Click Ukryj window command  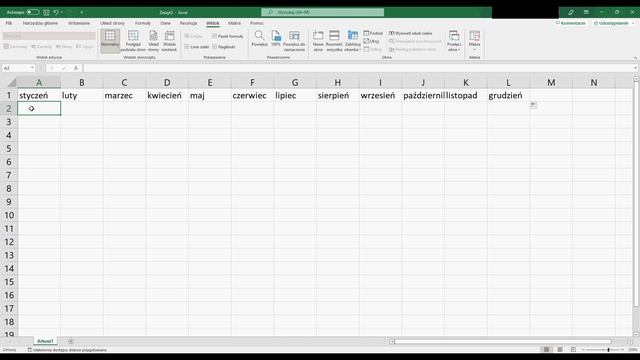click(371, 41)
